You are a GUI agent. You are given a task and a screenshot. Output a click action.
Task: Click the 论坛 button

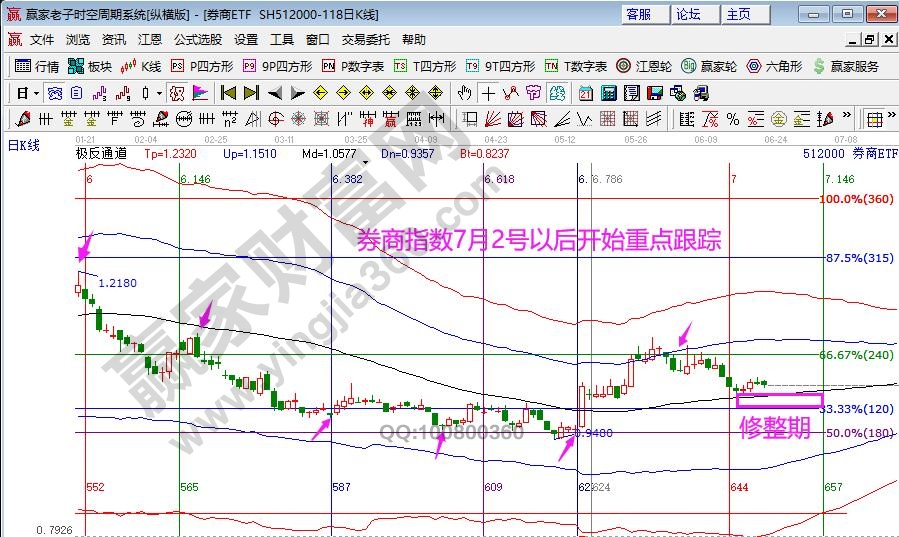coord(688,14)
